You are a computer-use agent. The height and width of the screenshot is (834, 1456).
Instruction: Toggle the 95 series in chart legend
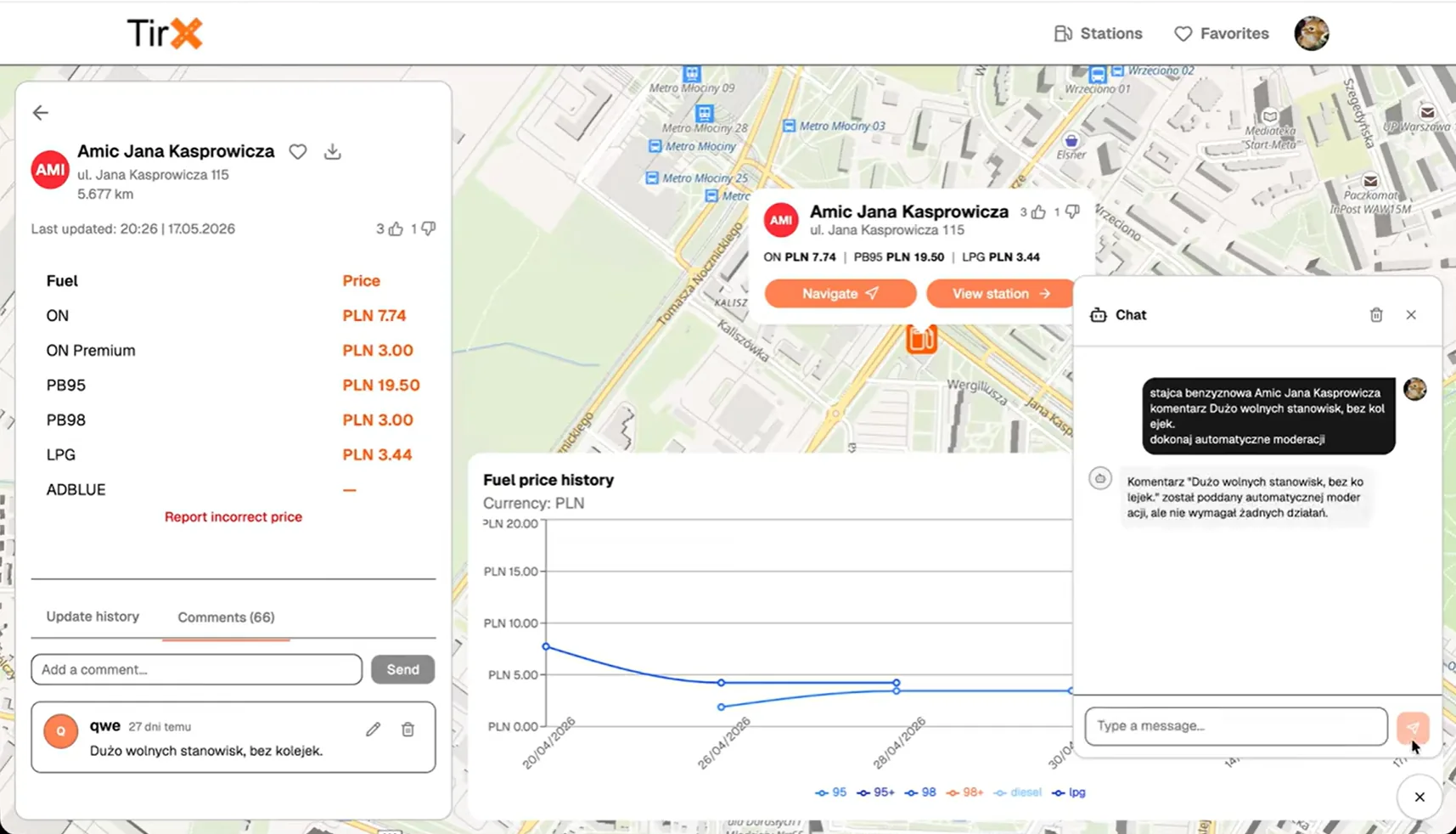(x=831, y=792)
